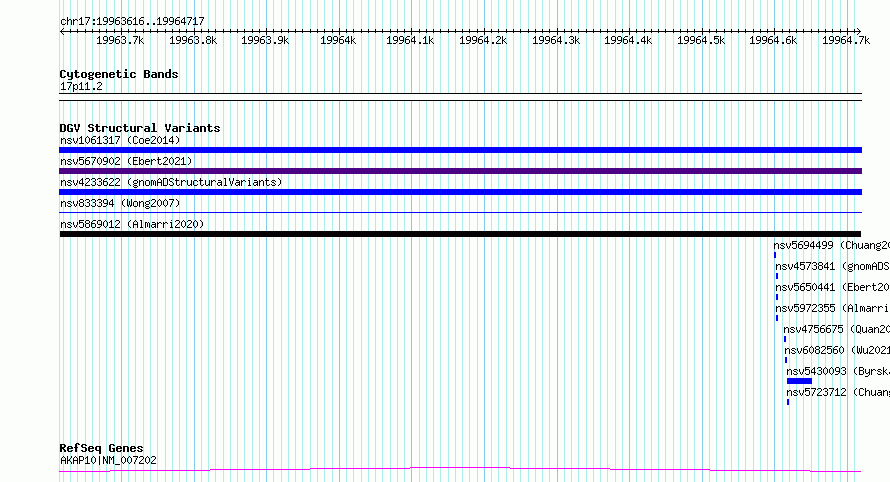Select variant nsv5694499 label

click(832, 245)
